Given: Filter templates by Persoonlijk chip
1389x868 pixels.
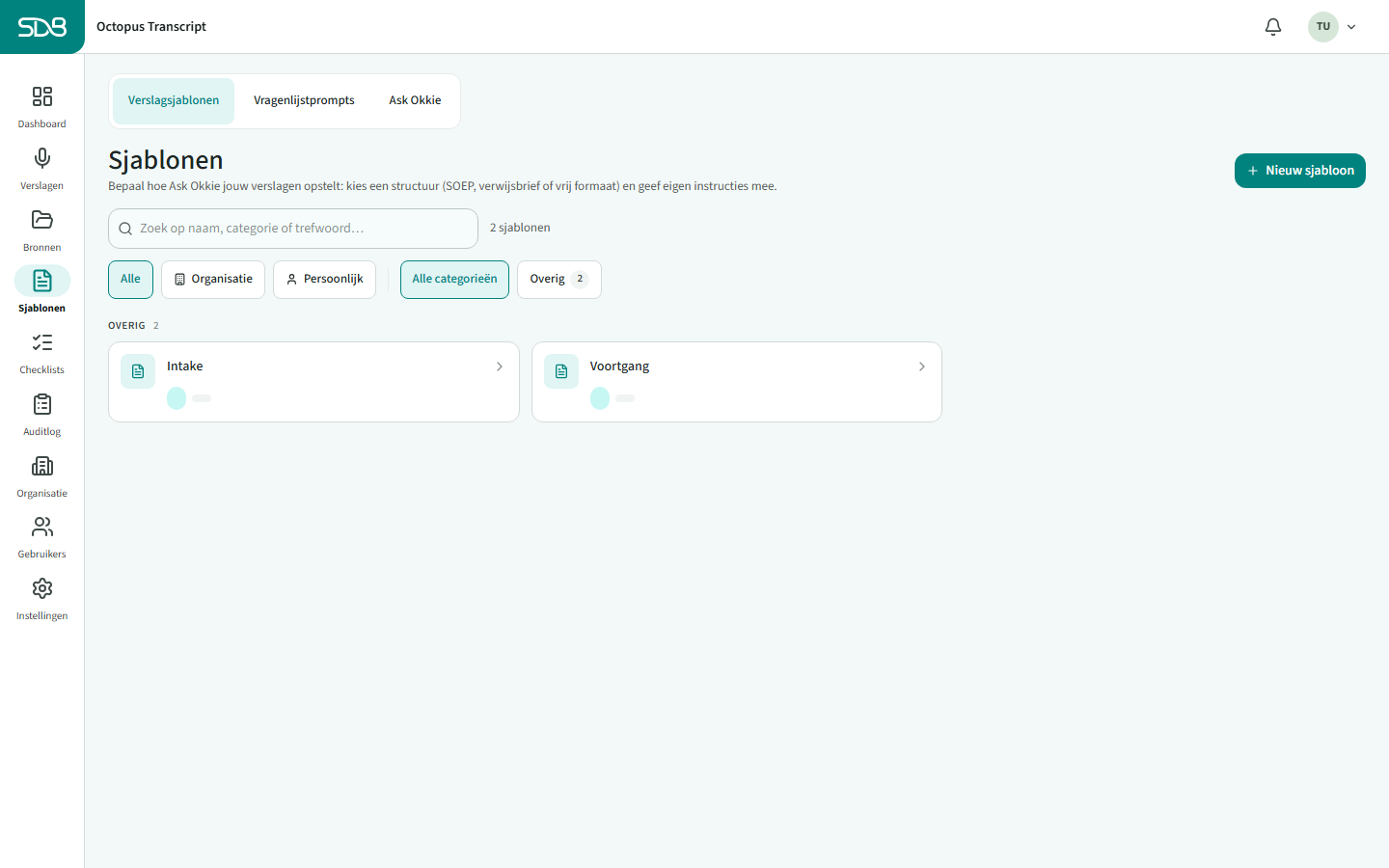Looking at the screenshot, I should click(324, 280).
